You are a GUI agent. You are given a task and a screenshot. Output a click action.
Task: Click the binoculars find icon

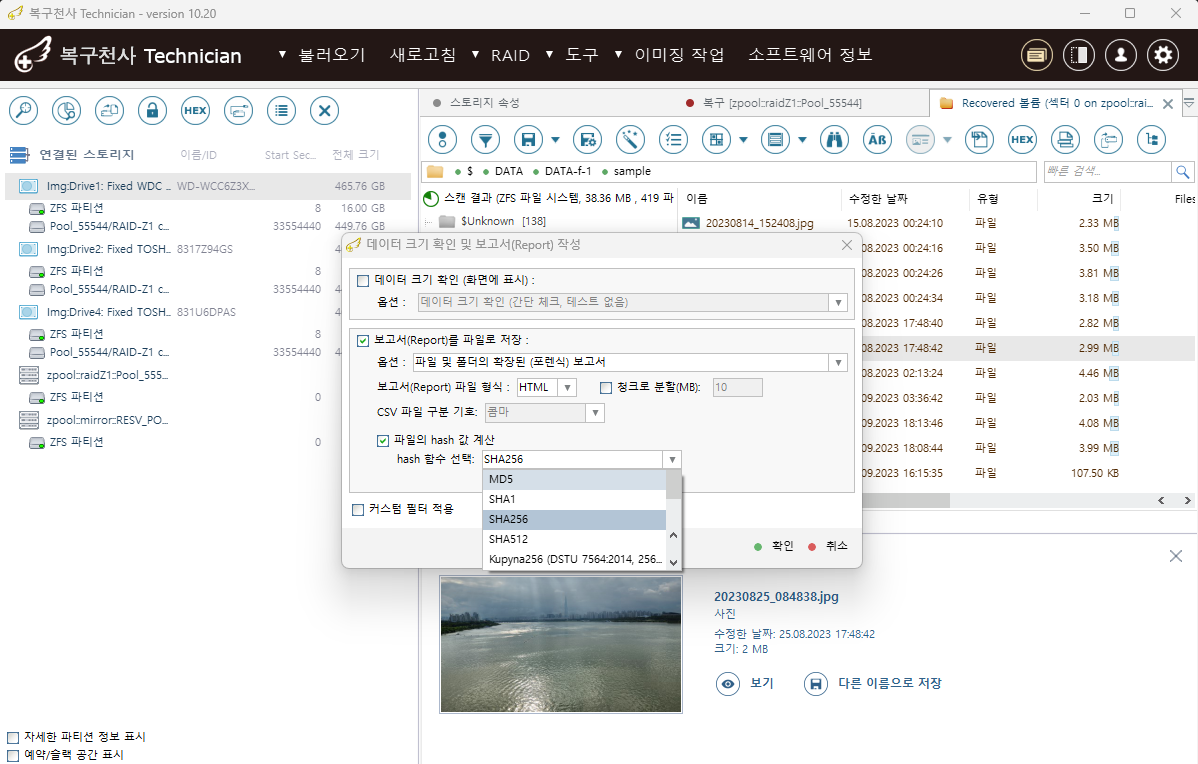coord(834,140)
